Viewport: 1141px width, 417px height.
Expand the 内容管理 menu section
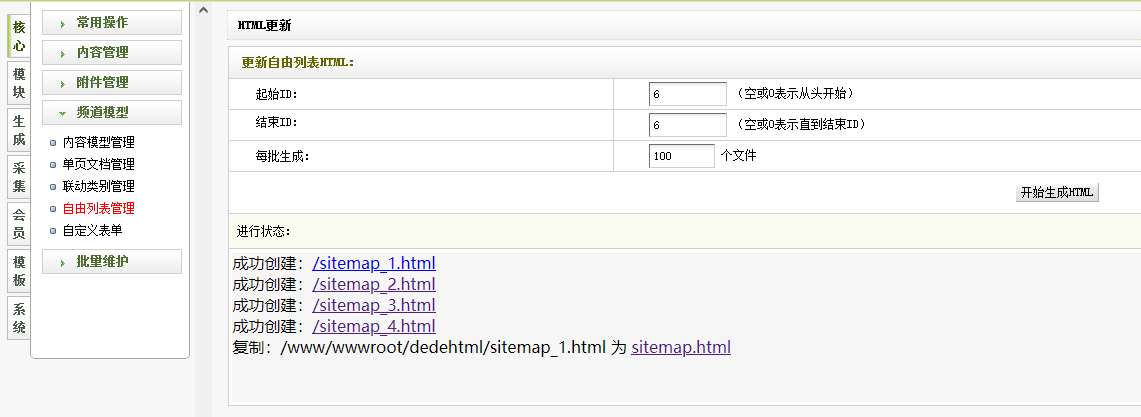[111, 52]
